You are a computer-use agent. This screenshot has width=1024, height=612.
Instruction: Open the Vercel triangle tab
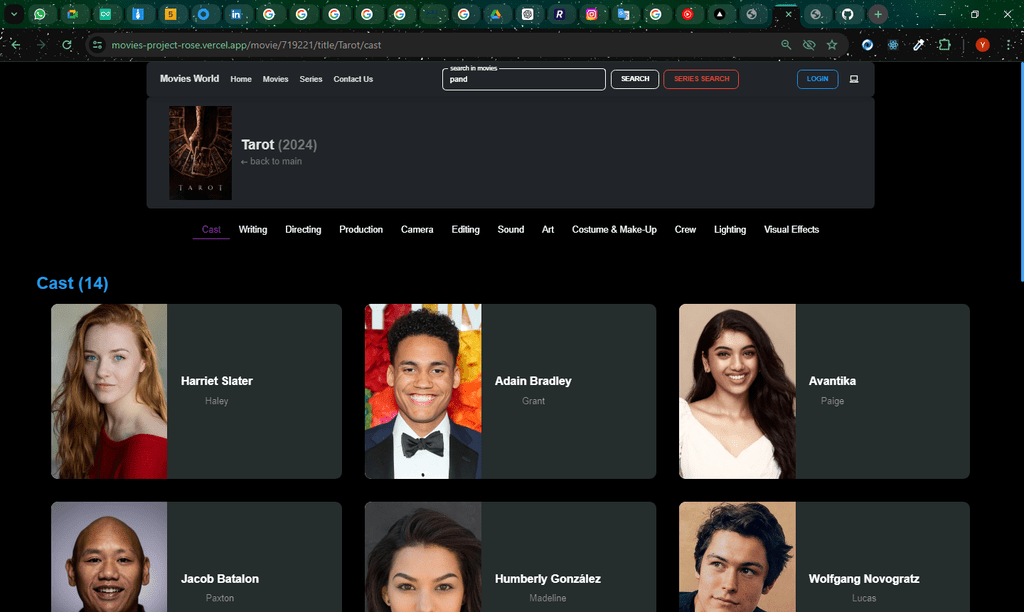(x=719, y=14)
